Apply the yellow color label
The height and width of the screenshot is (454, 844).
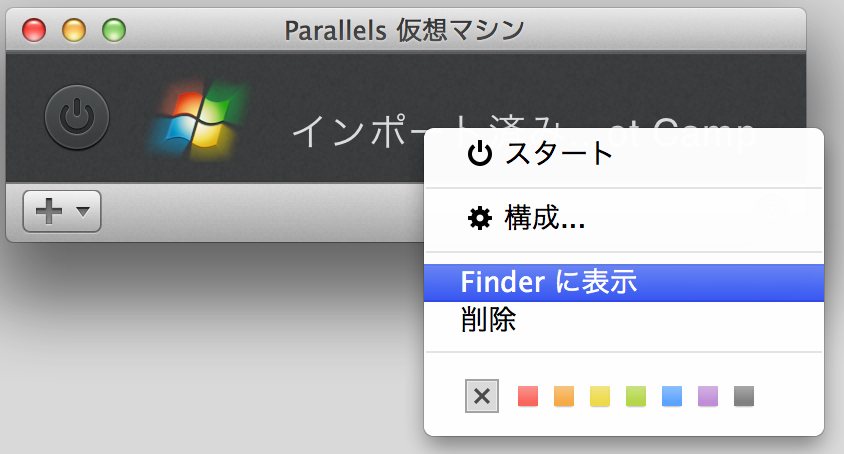(x=600, y=396)
